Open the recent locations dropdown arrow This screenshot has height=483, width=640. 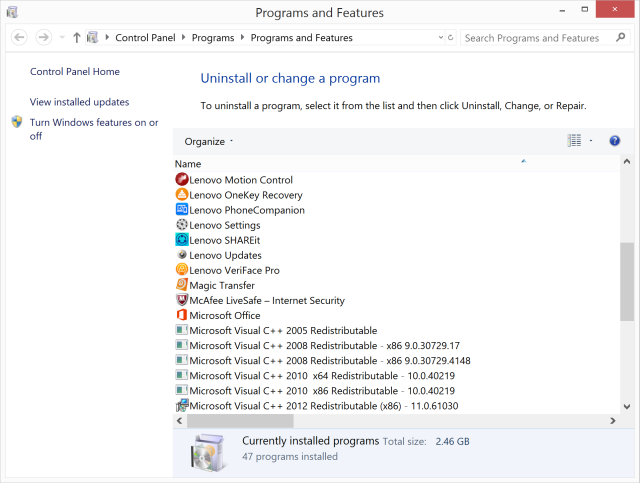click(62, 38)
